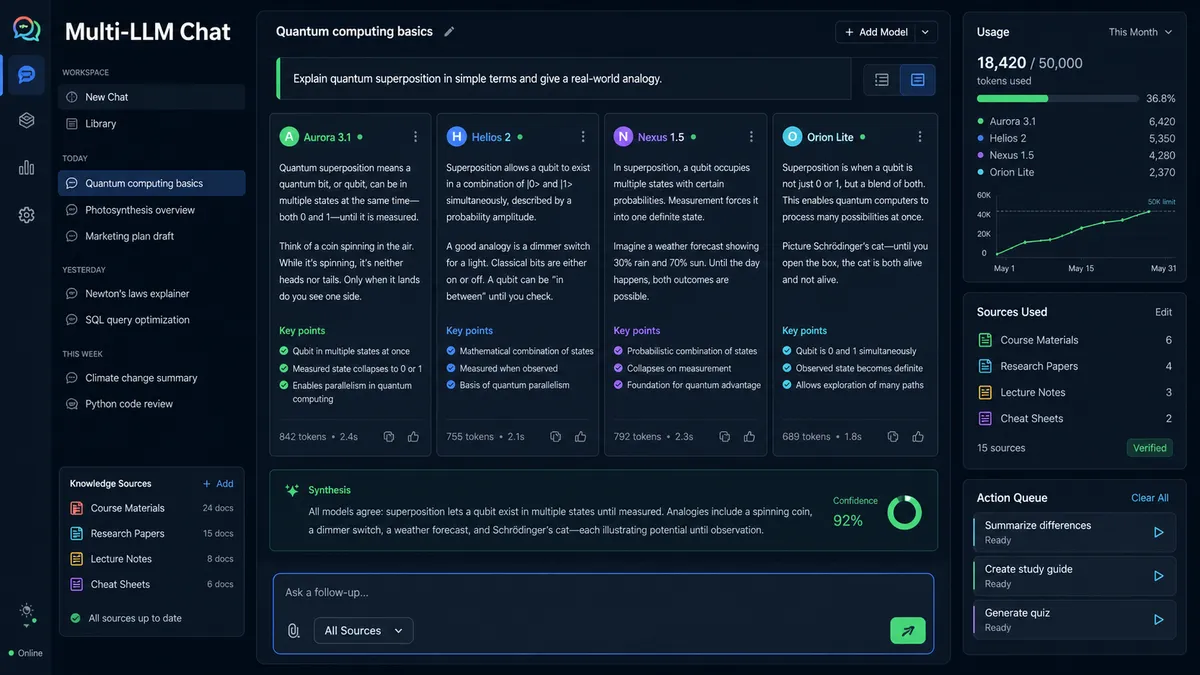This screenshot has height=675, width=1200.
Task: Click the Synthesis sparkle icon
Action: point(292,490)
